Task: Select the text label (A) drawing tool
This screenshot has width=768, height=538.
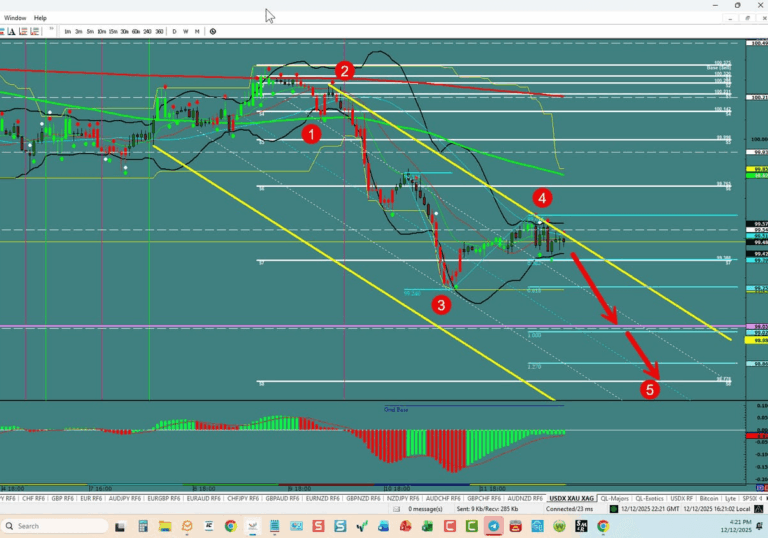Action: 11,31
